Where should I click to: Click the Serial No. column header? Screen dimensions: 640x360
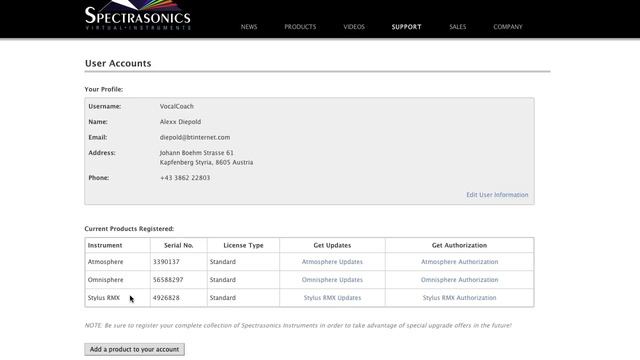tap(179, 245)
